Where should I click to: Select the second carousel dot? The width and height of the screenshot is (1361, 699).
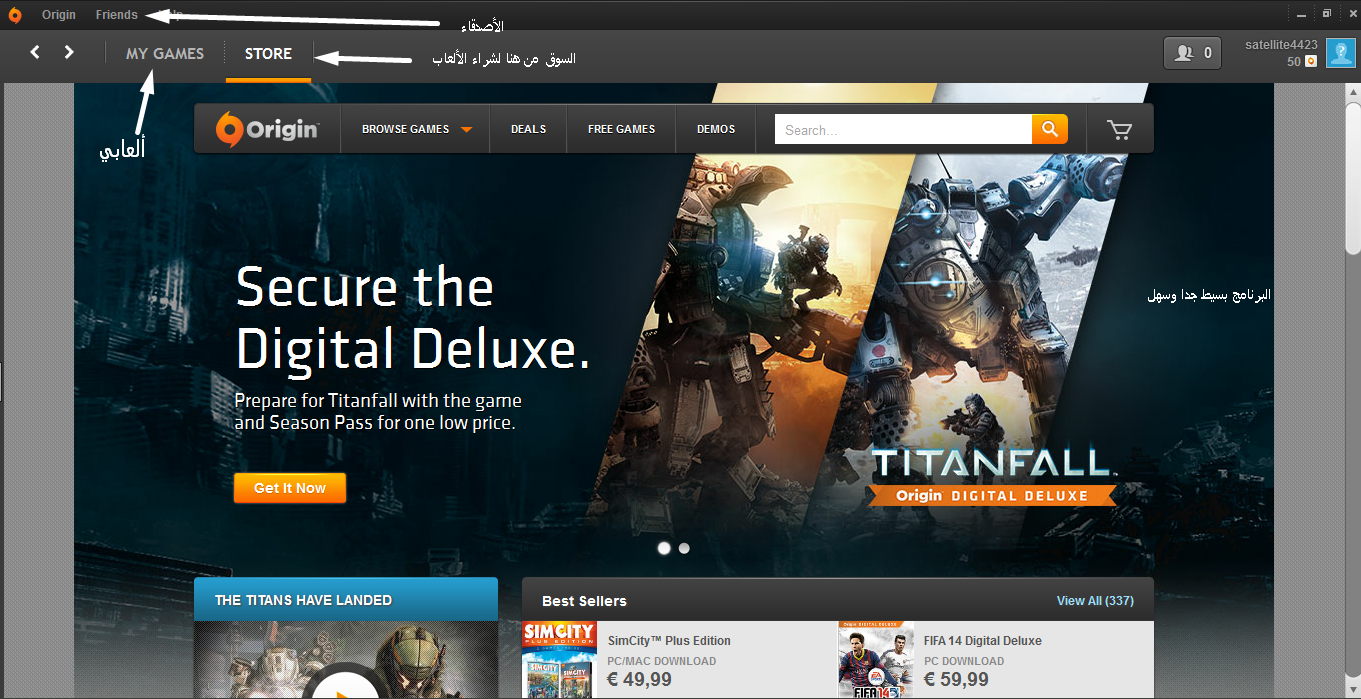point(684,548)
